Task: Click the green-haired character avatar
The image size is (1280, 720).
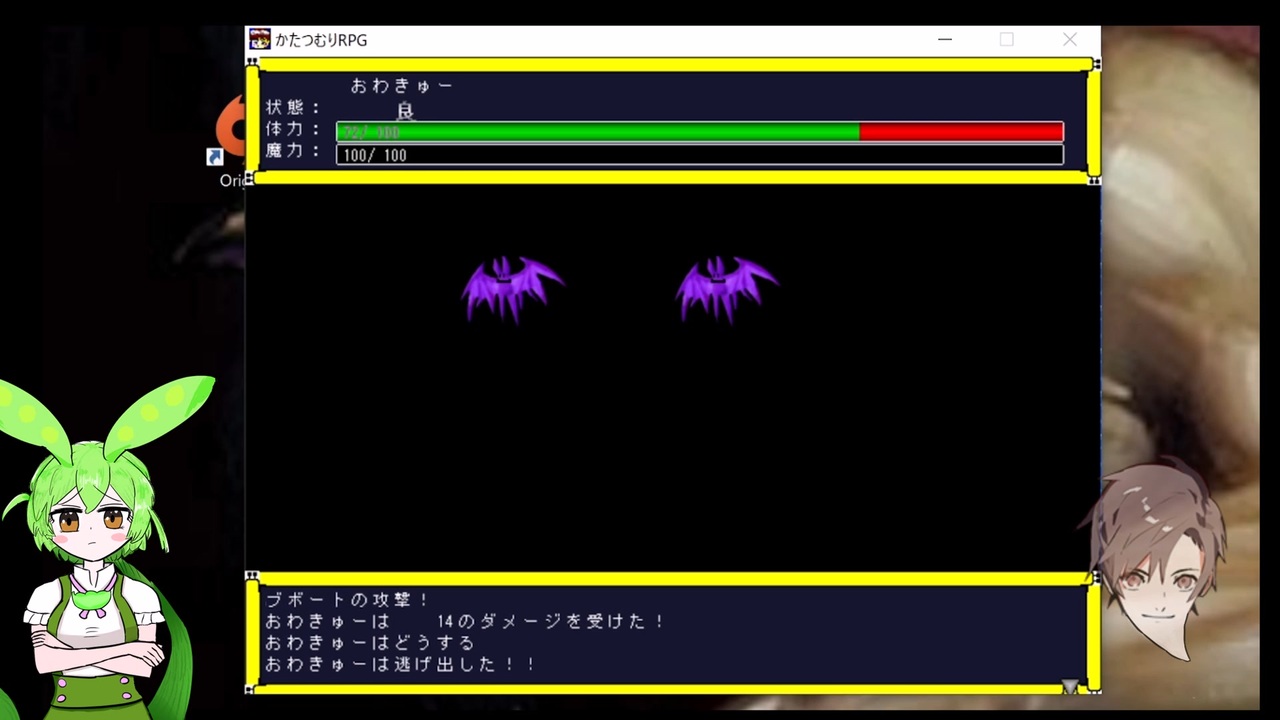Action: [98, 547]
